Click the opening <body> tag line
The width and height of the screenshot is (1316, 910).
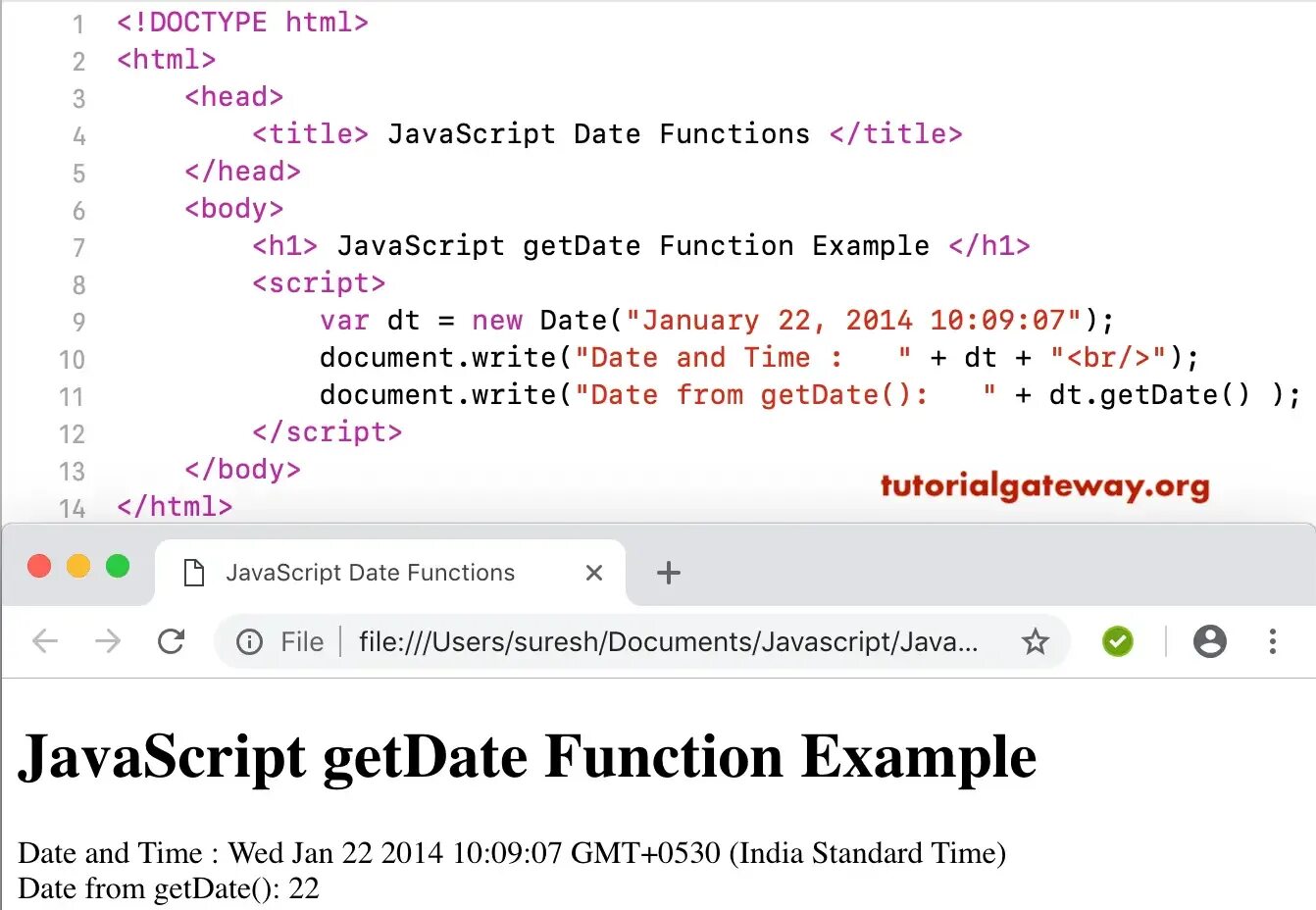[234, 209]
